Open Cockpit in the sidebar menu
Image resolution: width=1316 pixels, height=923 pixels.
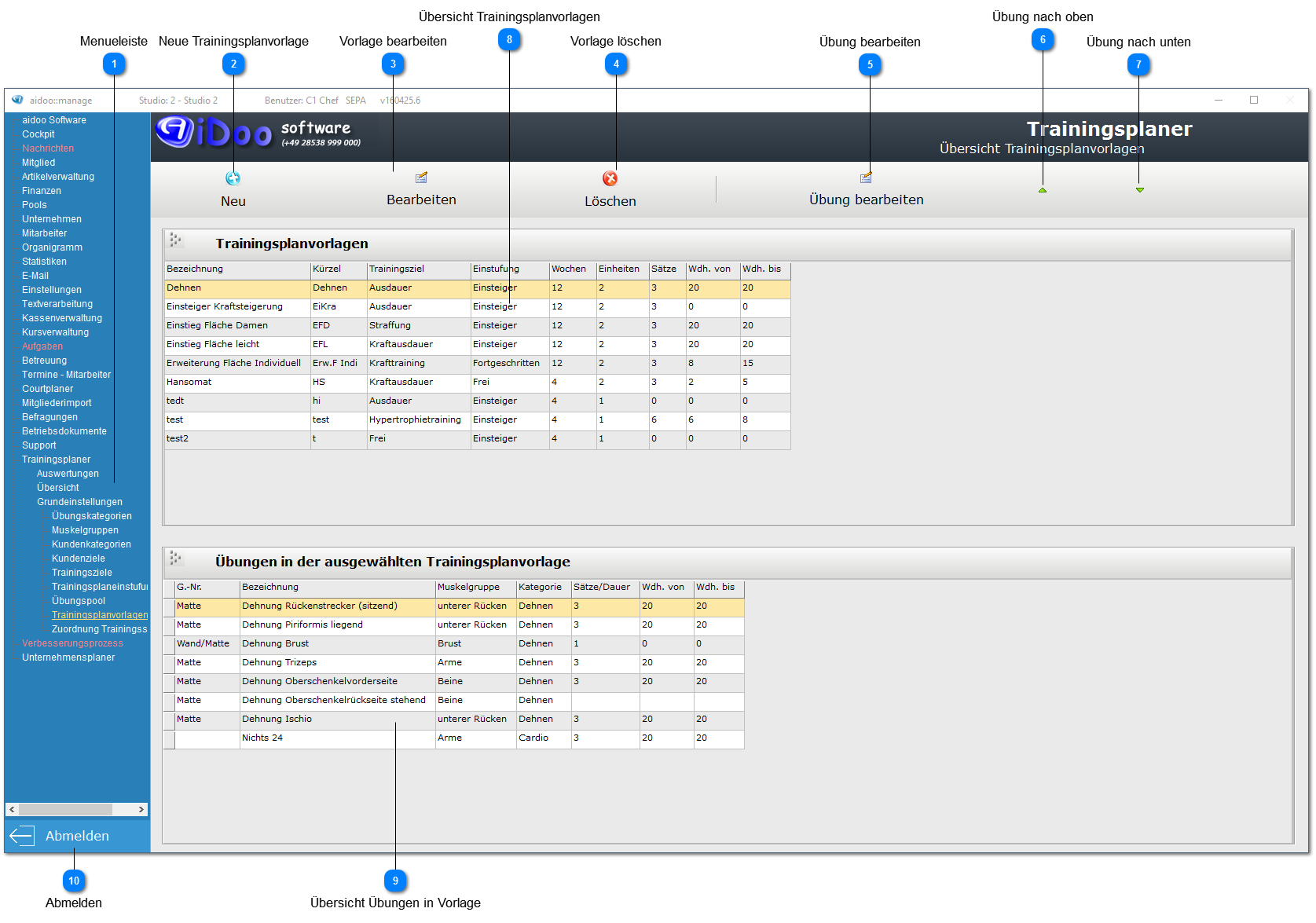(38, 134)
